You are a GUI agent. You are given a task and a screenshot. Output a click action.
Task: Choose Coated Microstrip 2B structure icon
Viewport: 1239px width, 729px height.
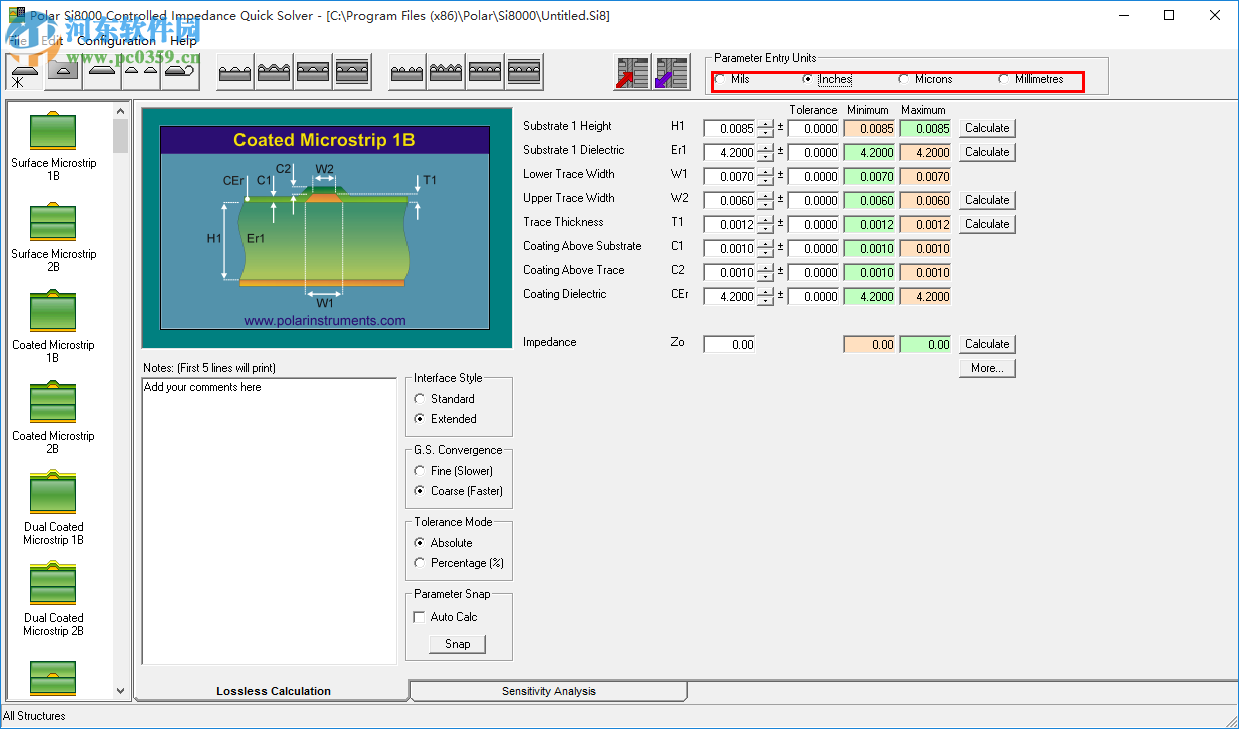pos(53,403)
